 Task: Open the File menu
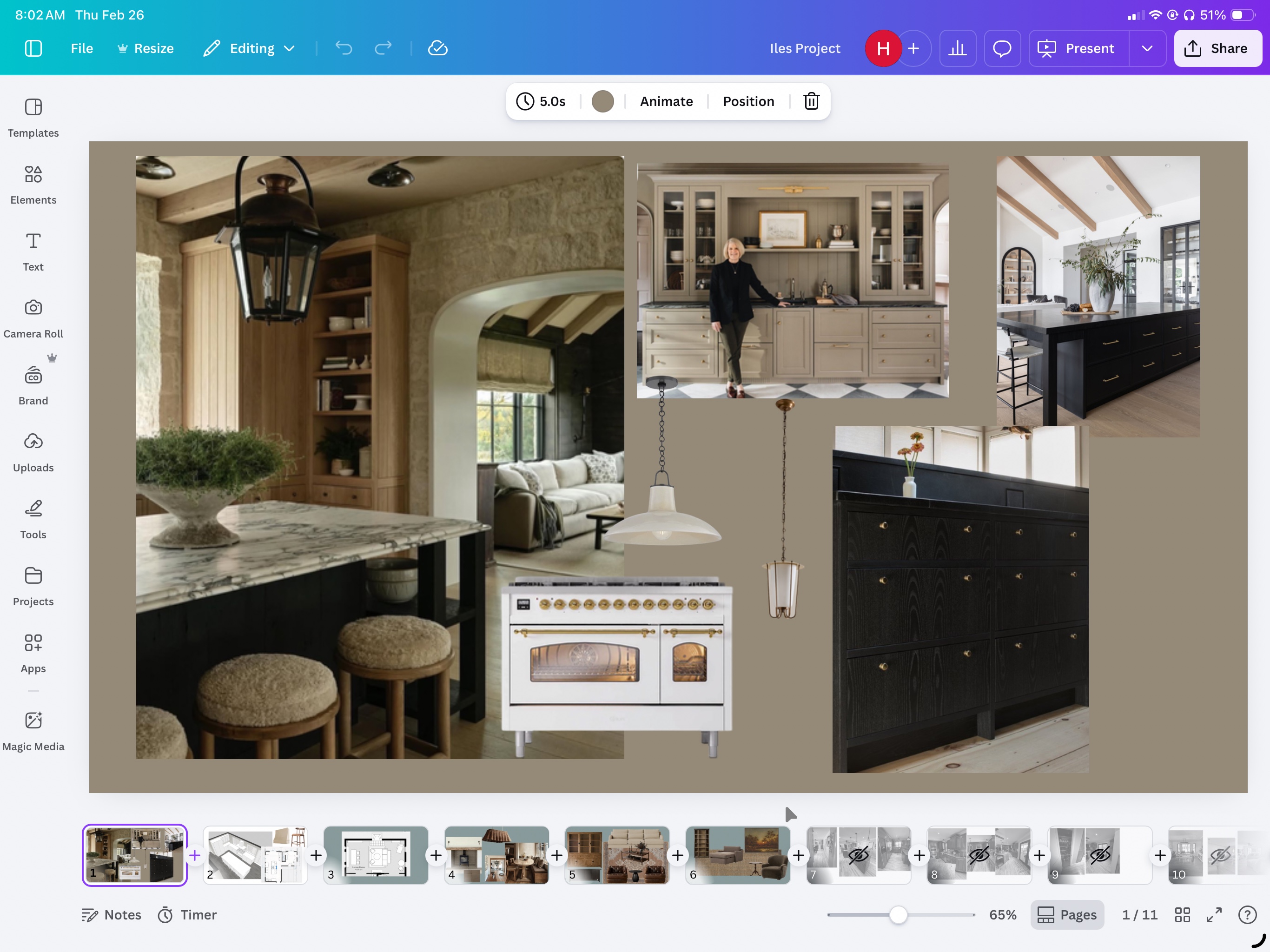[x=81, y=48]
